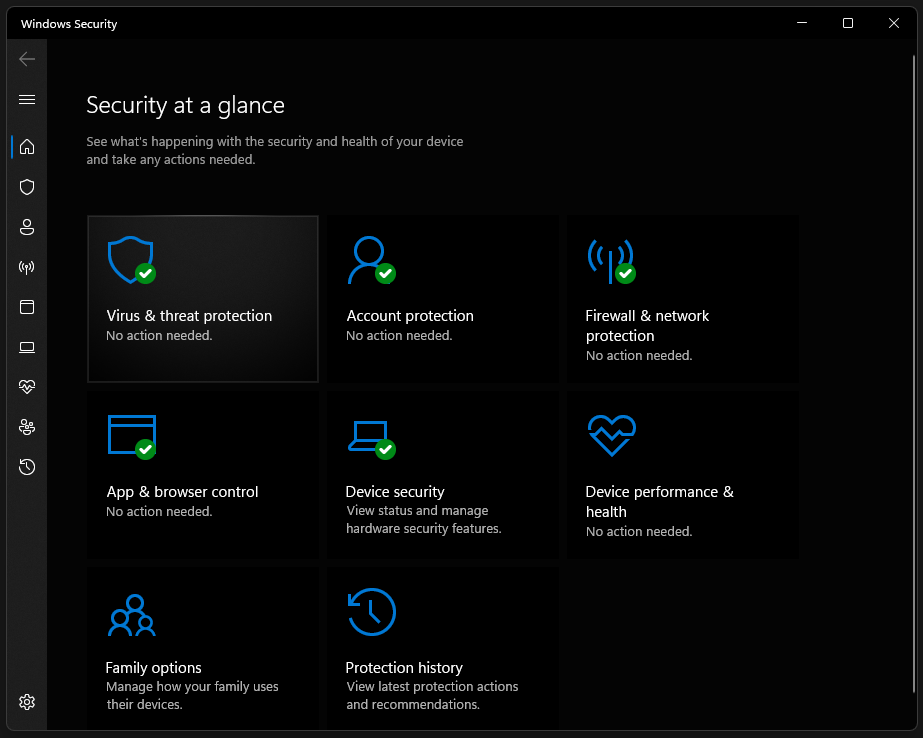The width and height of the screenshot is (923, 738).
Task: Open Device security laptop sidebar icon
Action: point(27,347)
